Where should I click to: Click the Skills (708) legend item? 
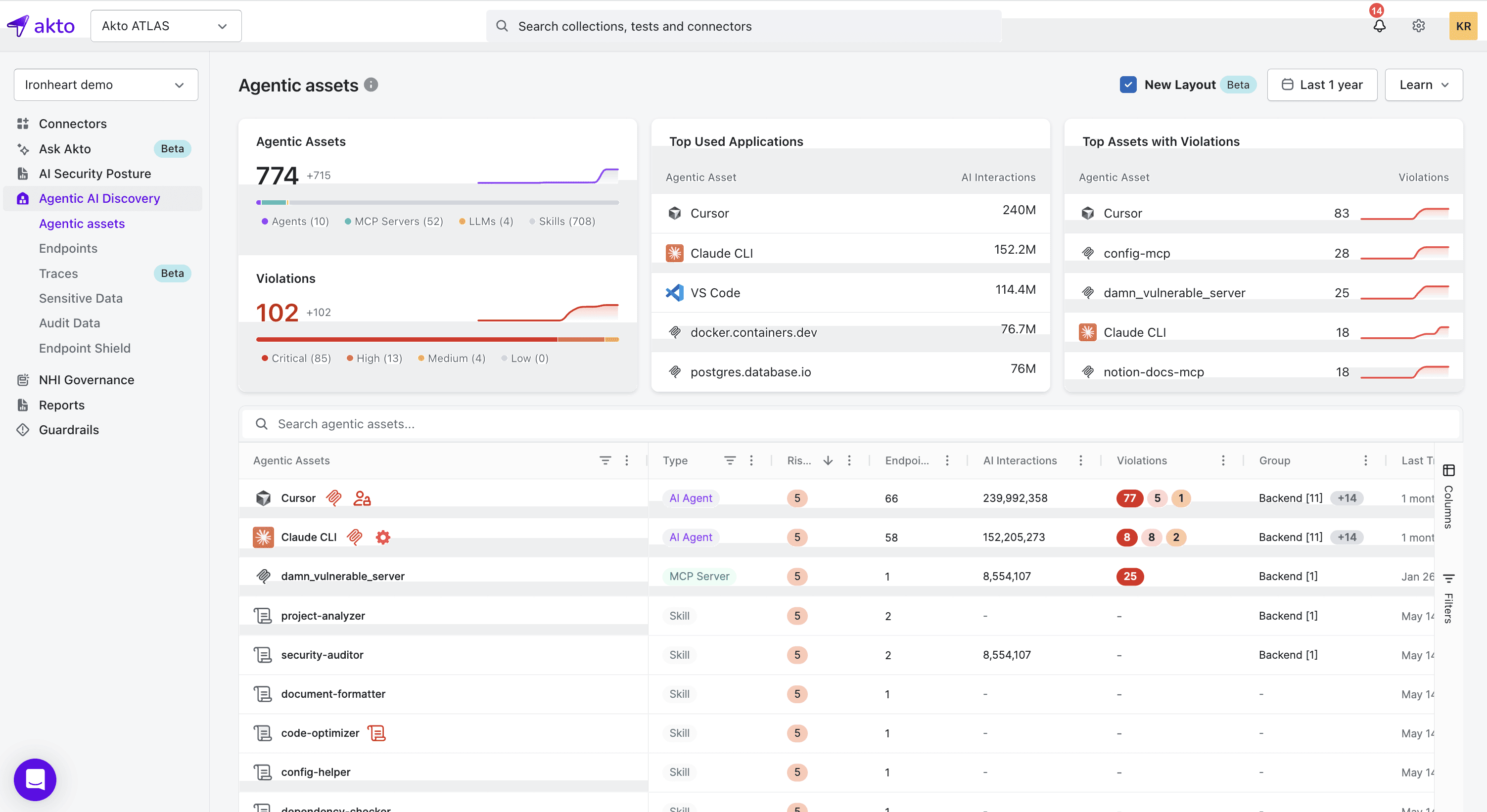click(562, 221)
